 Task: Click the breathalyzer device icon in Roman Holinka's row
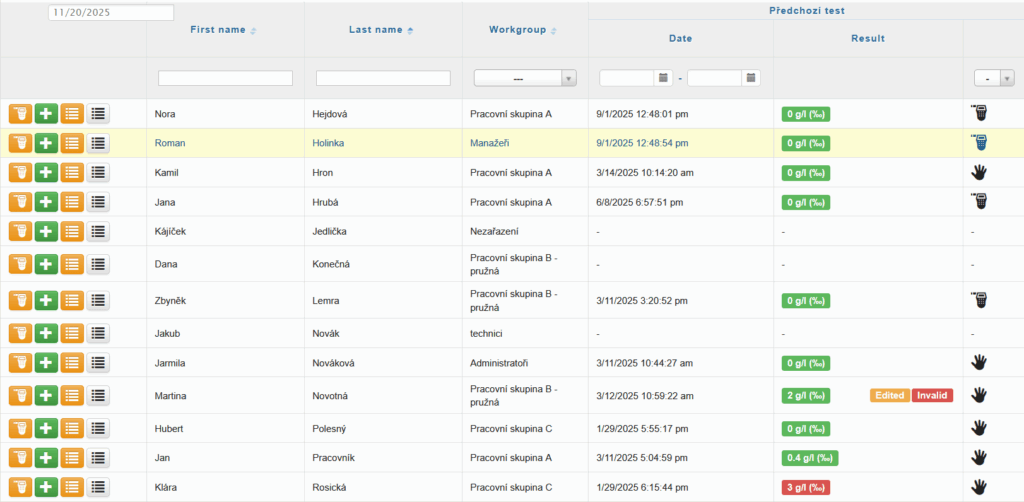click(x=981, y=143)
